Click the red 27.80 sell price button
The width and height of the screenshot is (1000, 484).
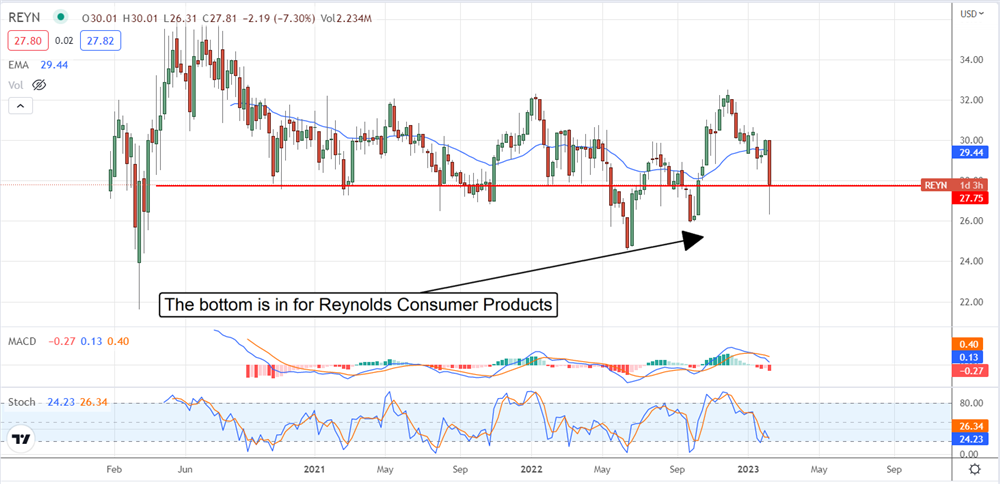tap(26, 40)
